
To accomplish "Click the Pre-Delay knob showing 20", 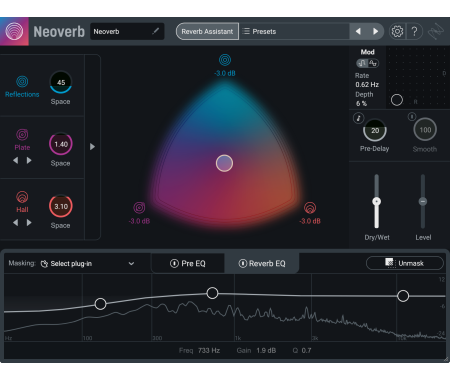I will 375,130.
